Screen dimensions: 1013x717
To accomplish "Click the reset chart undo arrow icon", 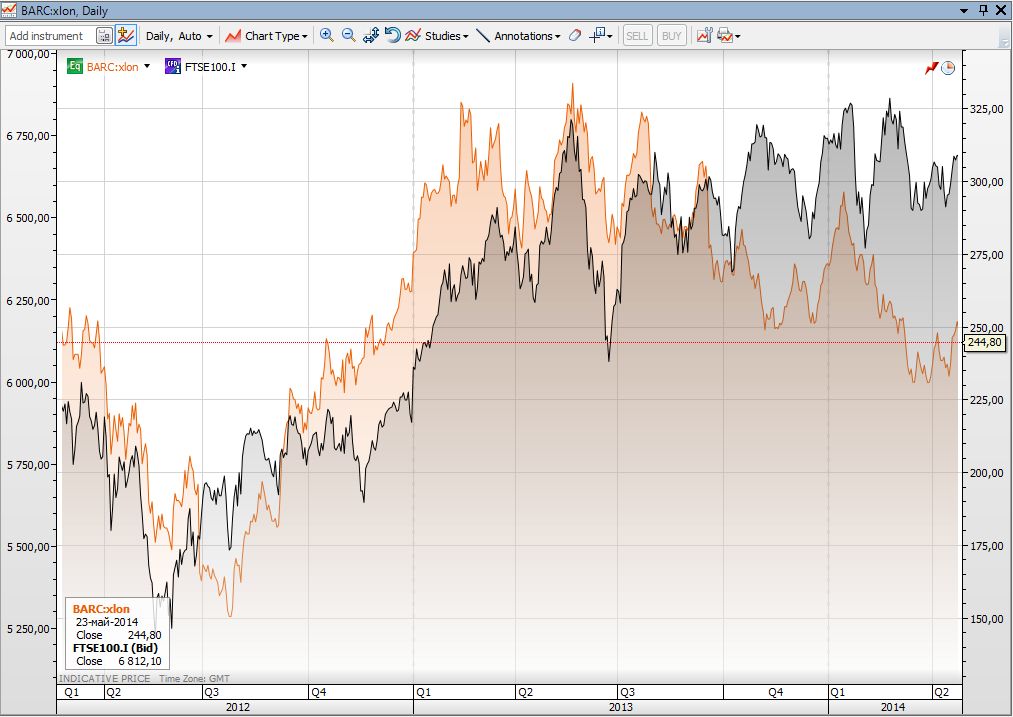I will click(x=392, y=36).
